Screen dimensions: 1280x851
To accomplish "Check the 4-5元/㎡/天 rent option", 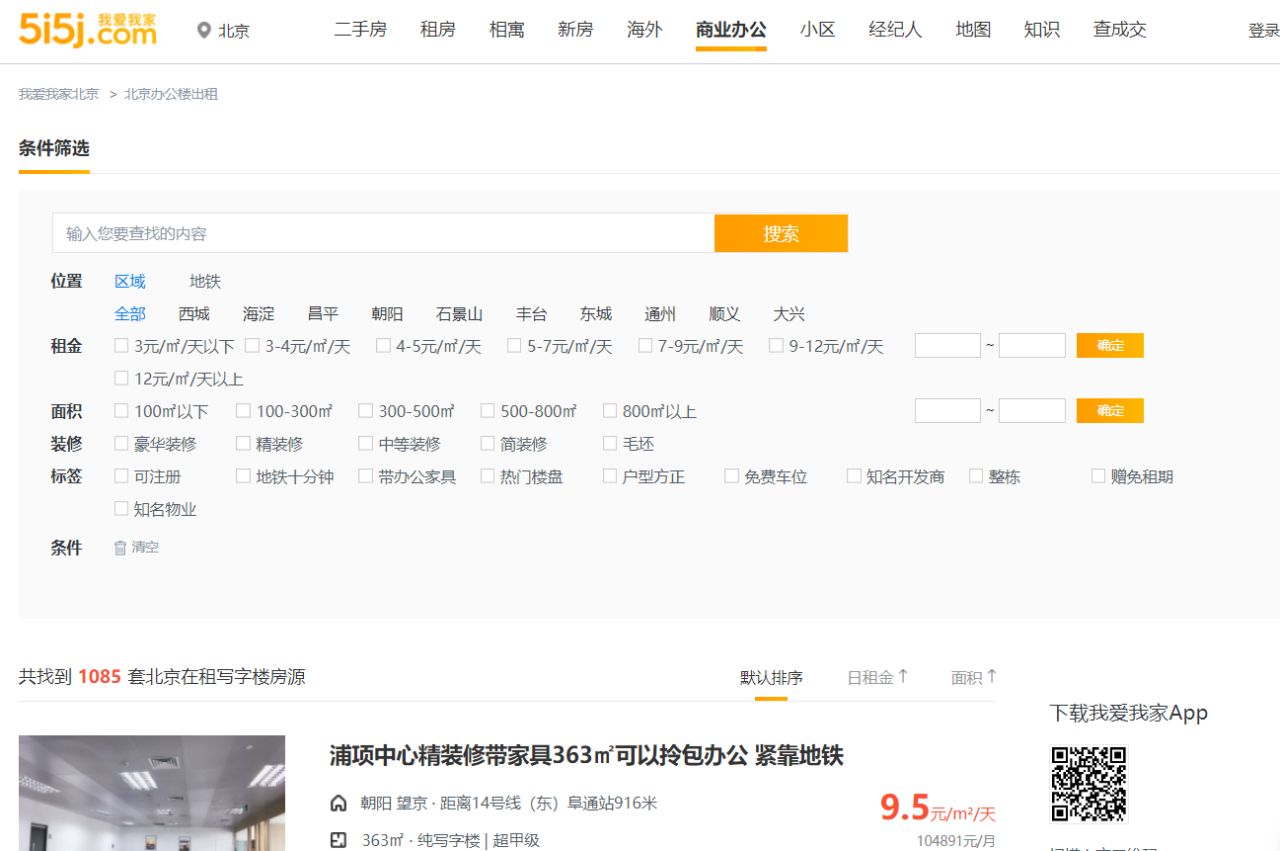I will coord(383,345).
